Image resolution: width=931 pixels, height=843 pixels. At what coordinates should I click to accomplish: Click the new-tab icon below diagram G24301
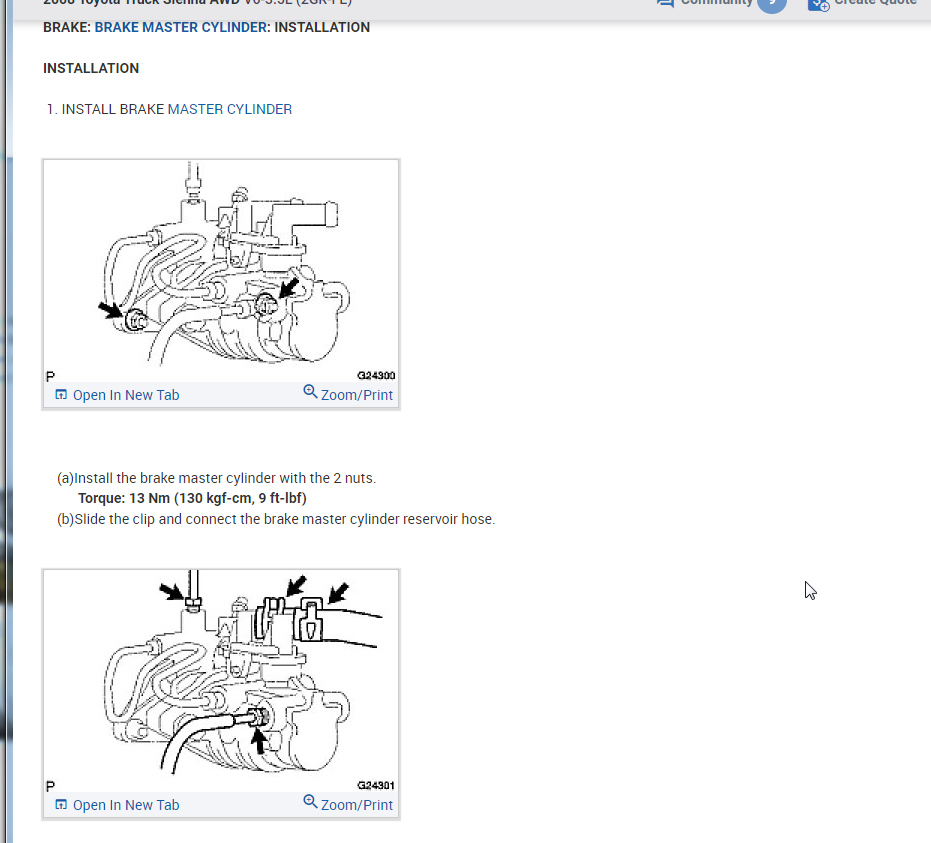tap(61, 805)
